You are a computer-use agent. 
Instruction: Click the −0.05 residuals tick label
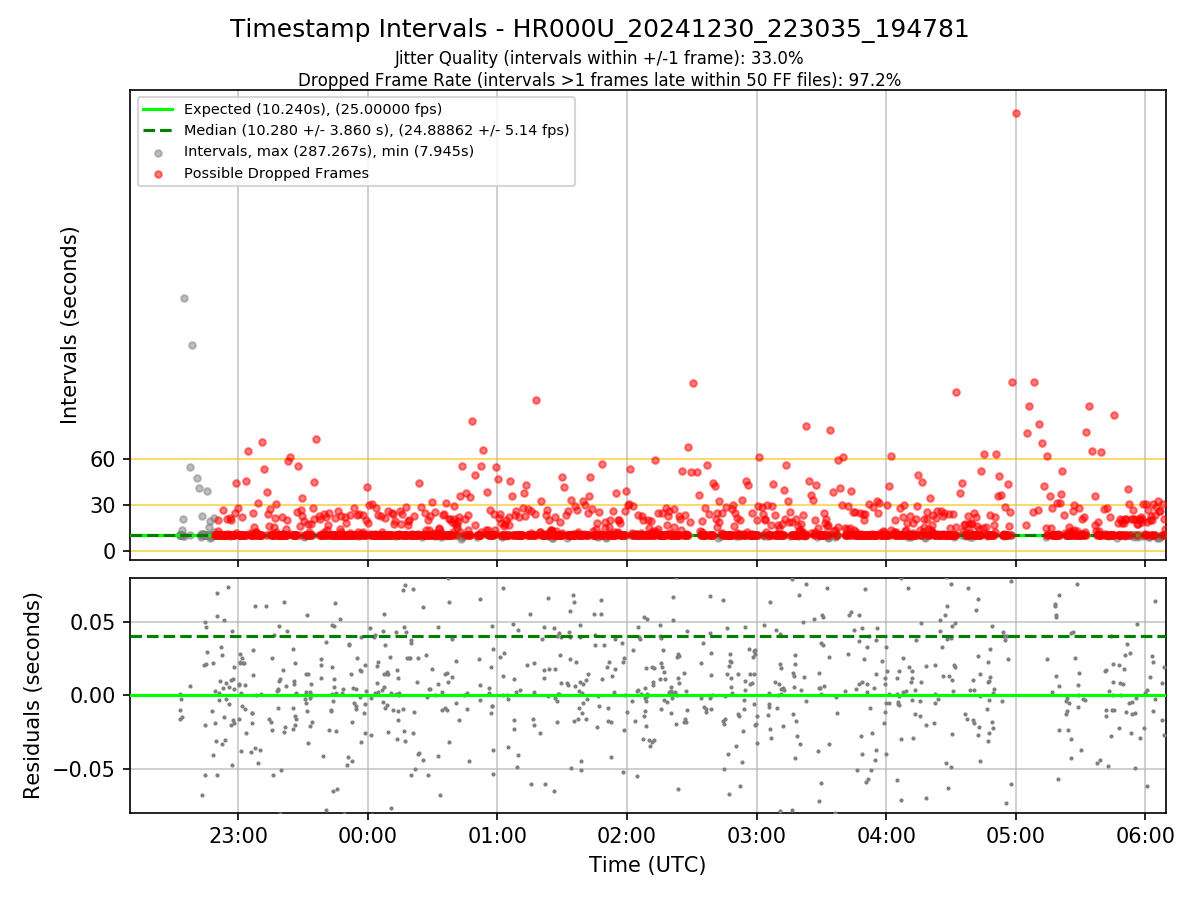tap(85, 769)
